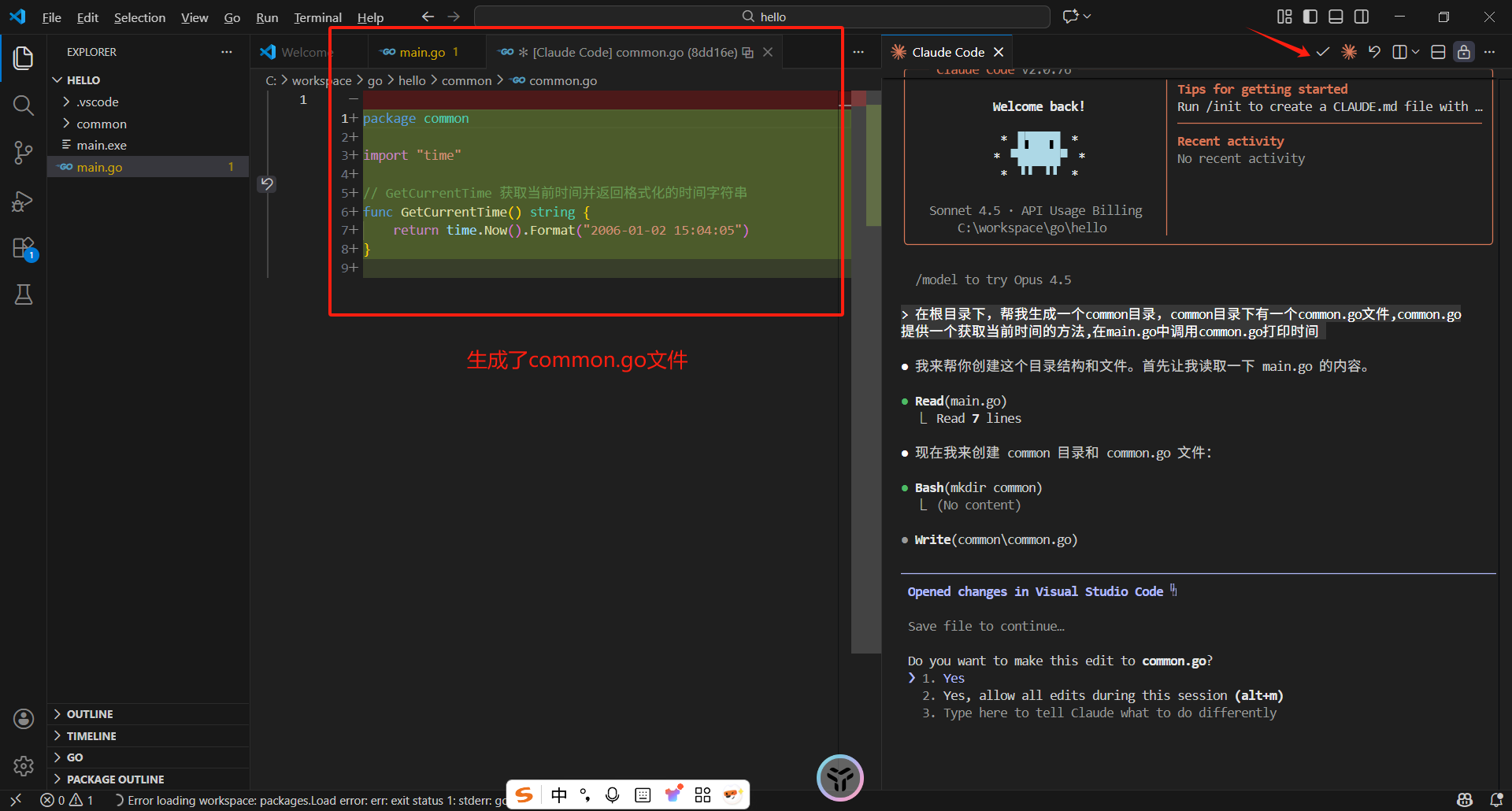1512x811 pixels.
Task: Open the Manage gear icon
Action: (24, 765)
